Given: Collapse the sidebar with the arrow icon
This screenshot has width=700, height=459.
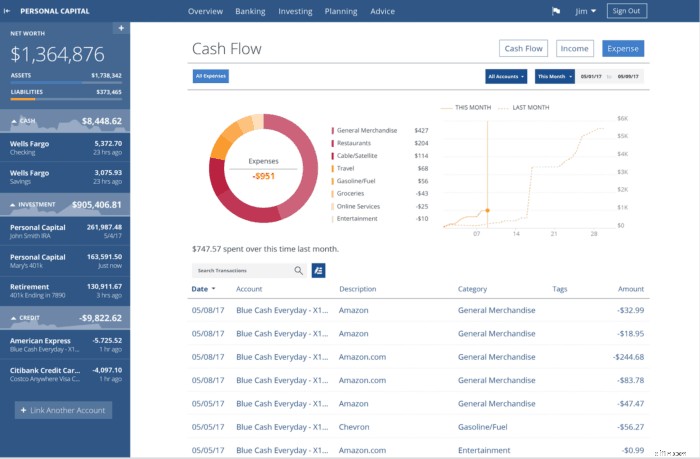Looking at the screenshot, I should click(x=7, y=11).
